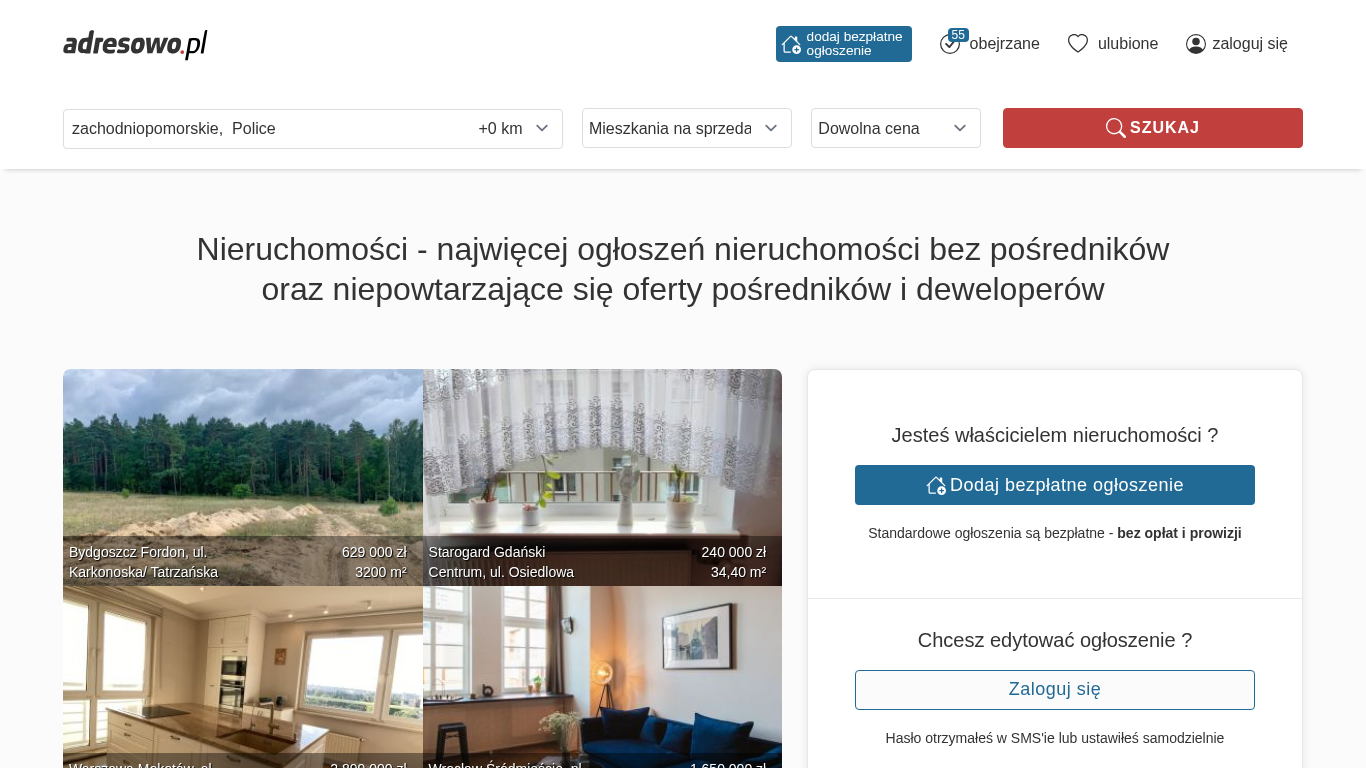This screenshot has height=768, width=1366.
Task: Click the adresowo.pl logo
Action: 135,44
